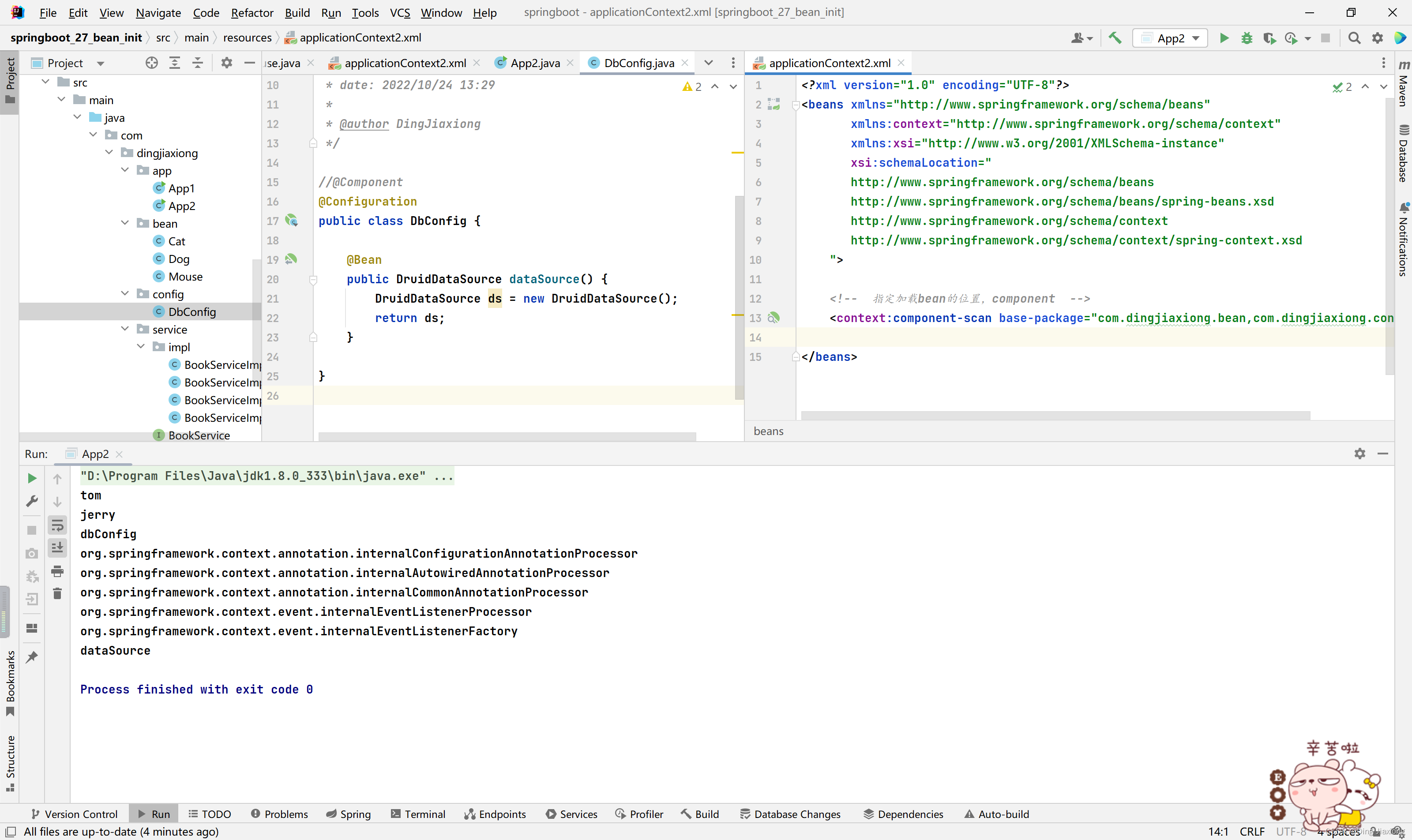Open IDE settings gear in main toolbar

[1378, 38]
